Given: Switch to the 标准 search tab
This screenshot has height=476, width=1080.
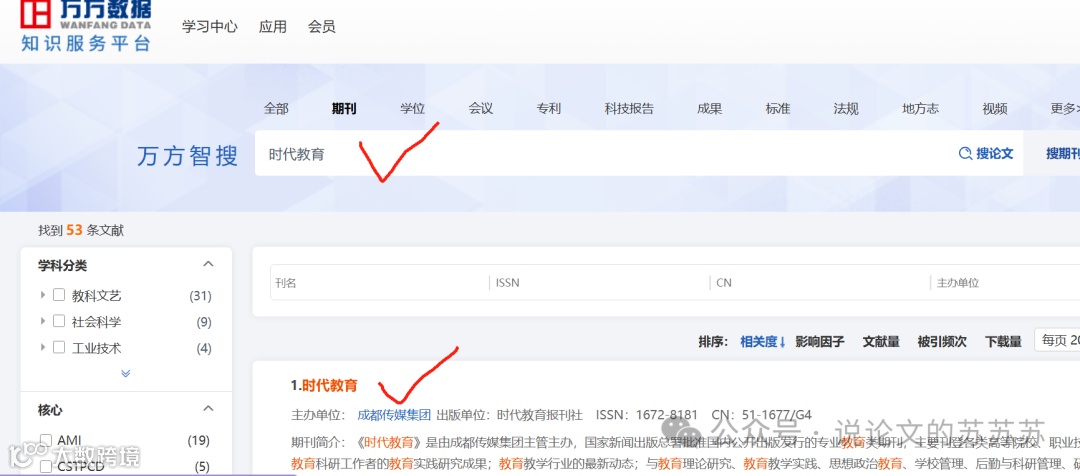Looking at the screenshot, I should click(x=778, y=108).
